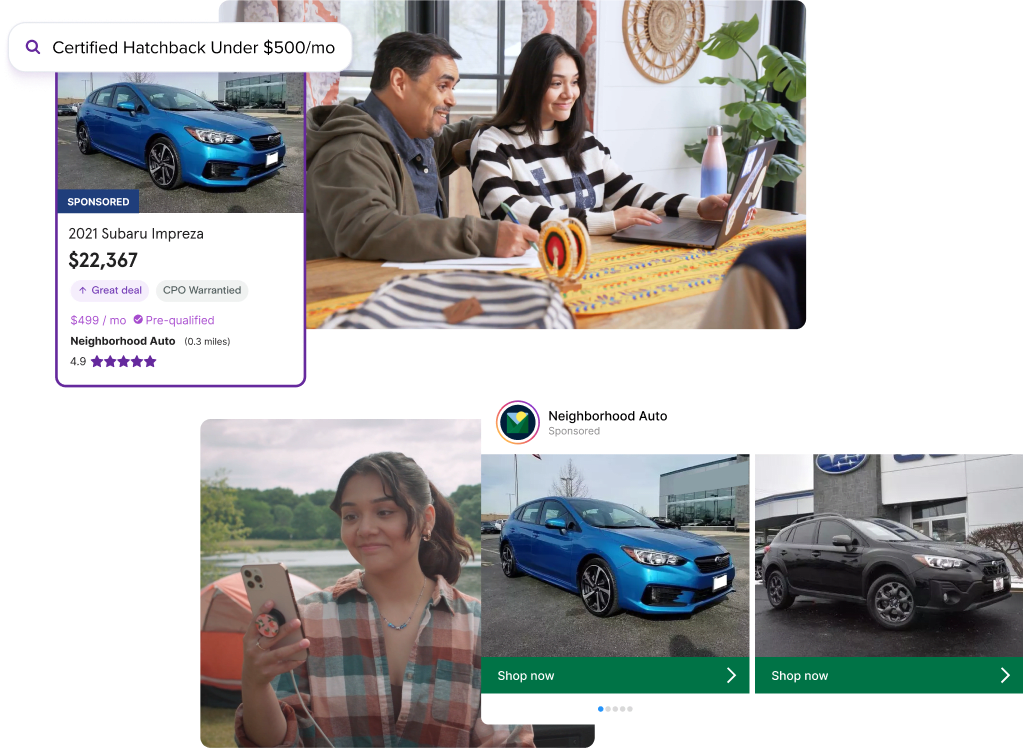Open Neighborhood Auto dealer name in listing card

pyautogui.click(x=123, y=341)
